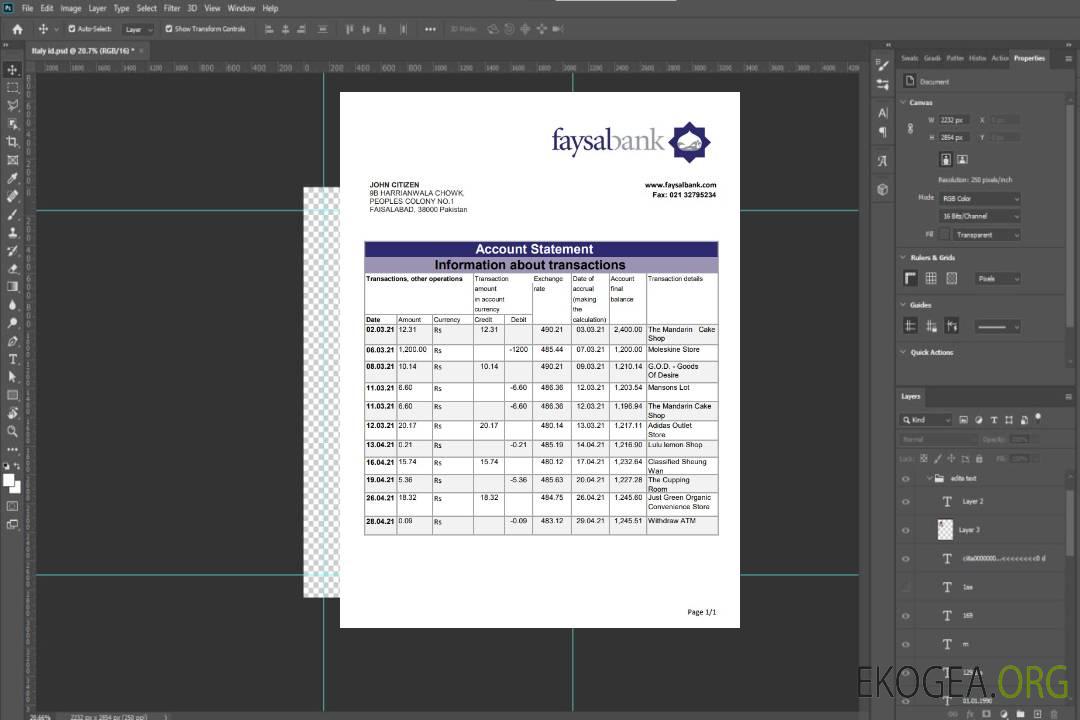Select the Rectangular Marquee tool
The image size is (1080, 720).
(x=12, y=88)
